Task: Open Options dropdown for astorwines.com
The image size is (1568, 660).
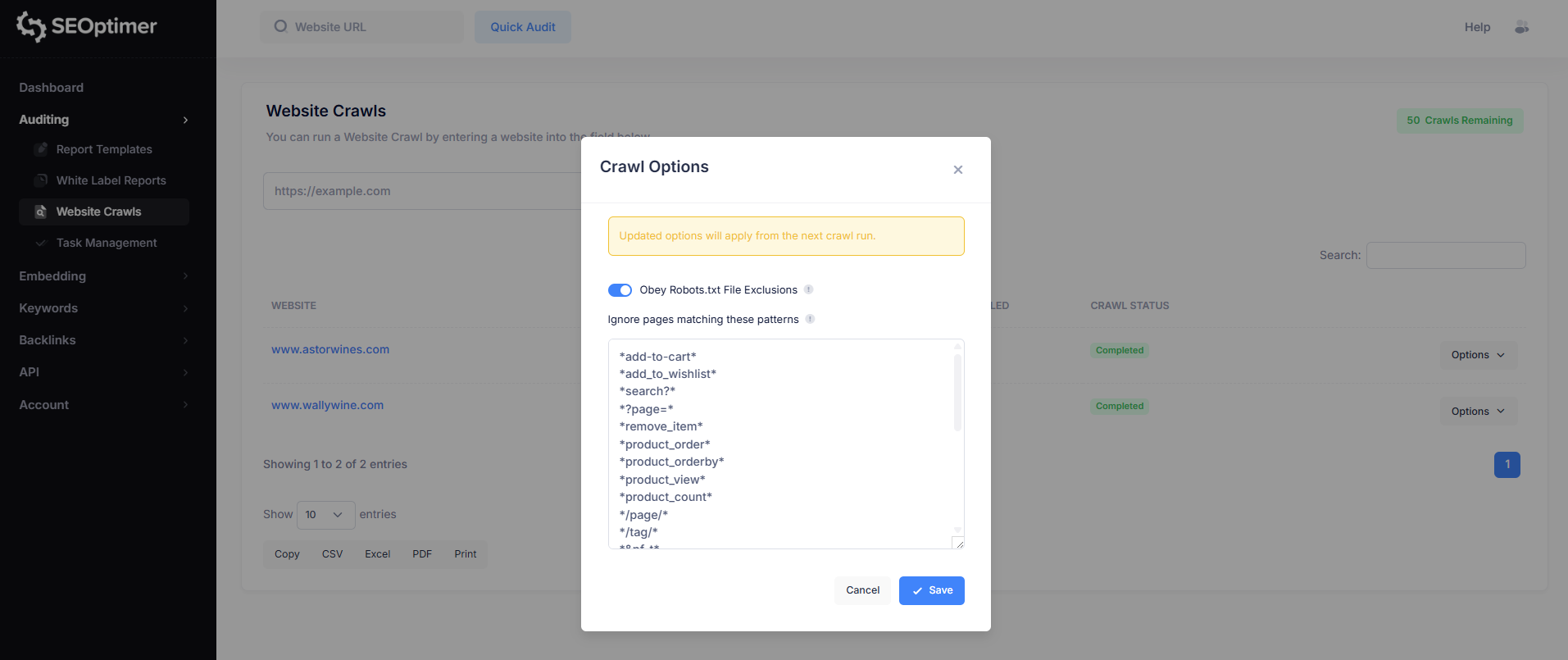Action: tap(1478, 355)
